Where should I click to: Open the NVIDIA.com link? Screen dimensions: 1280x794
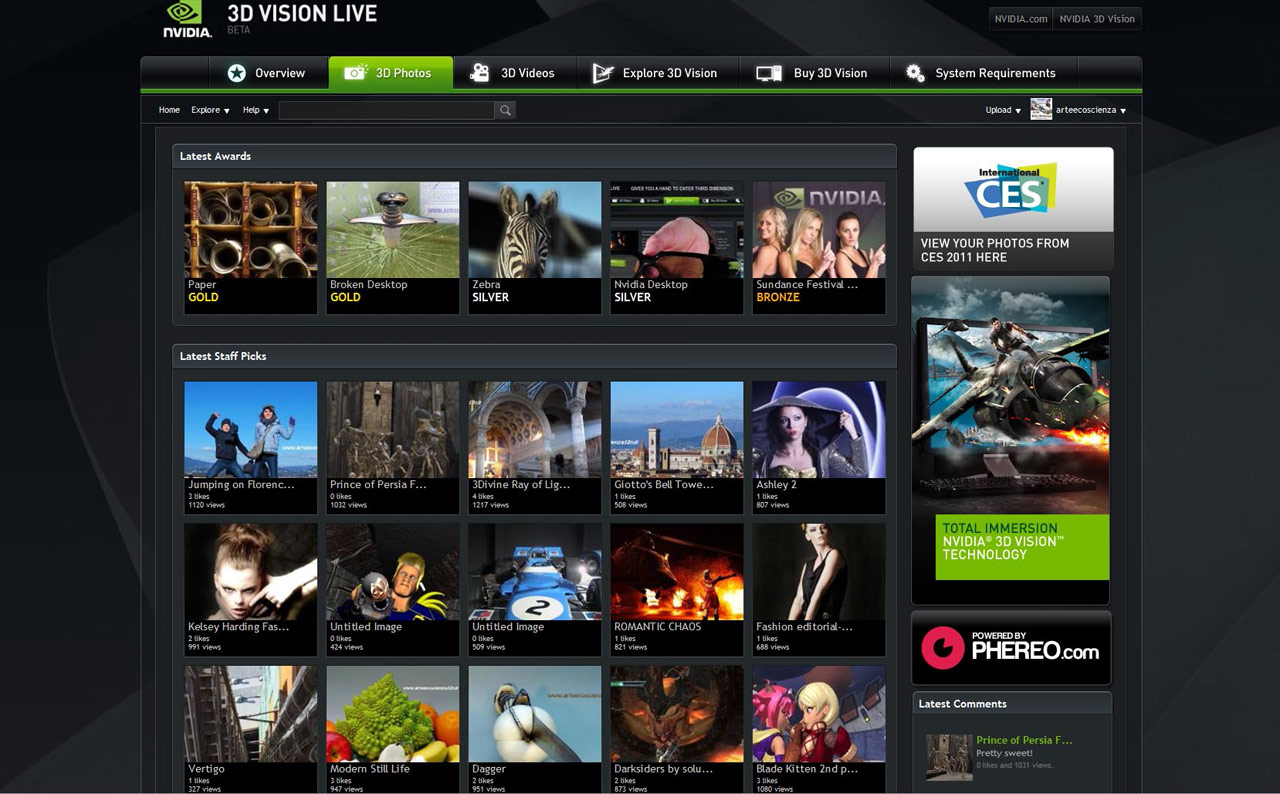[1021, 18]
